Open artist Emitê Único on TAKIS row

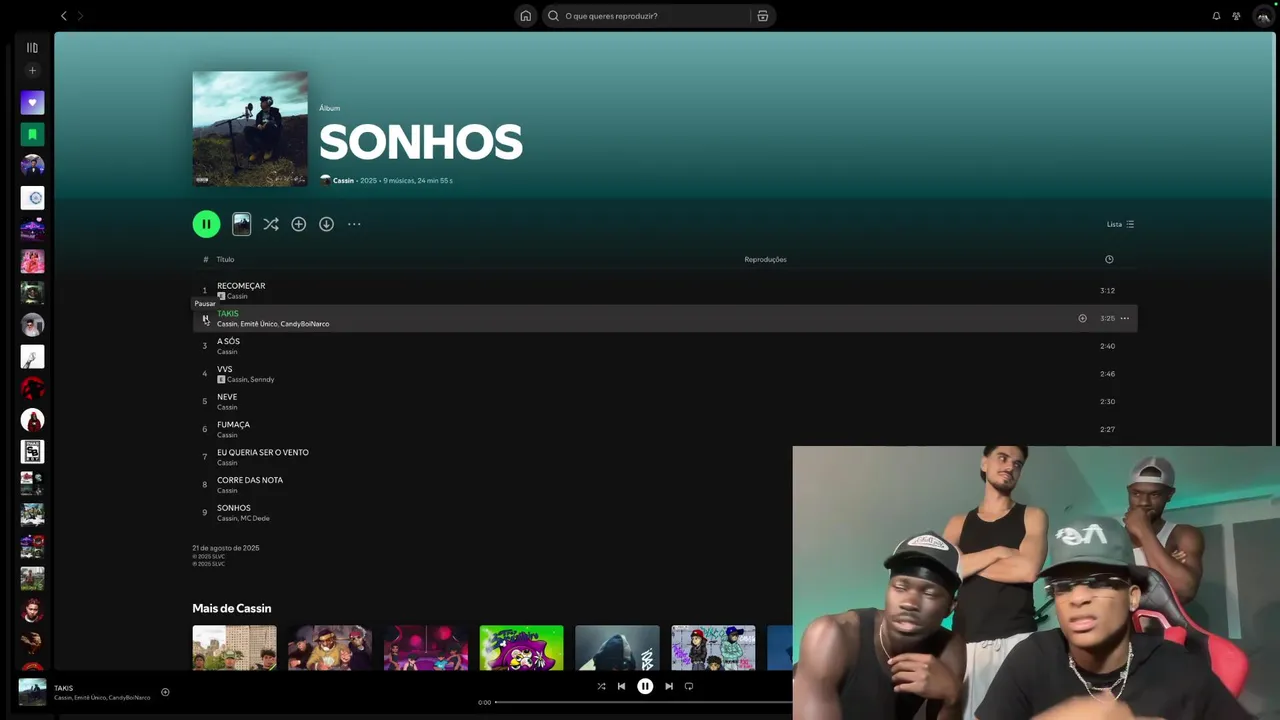click(258, 324)
